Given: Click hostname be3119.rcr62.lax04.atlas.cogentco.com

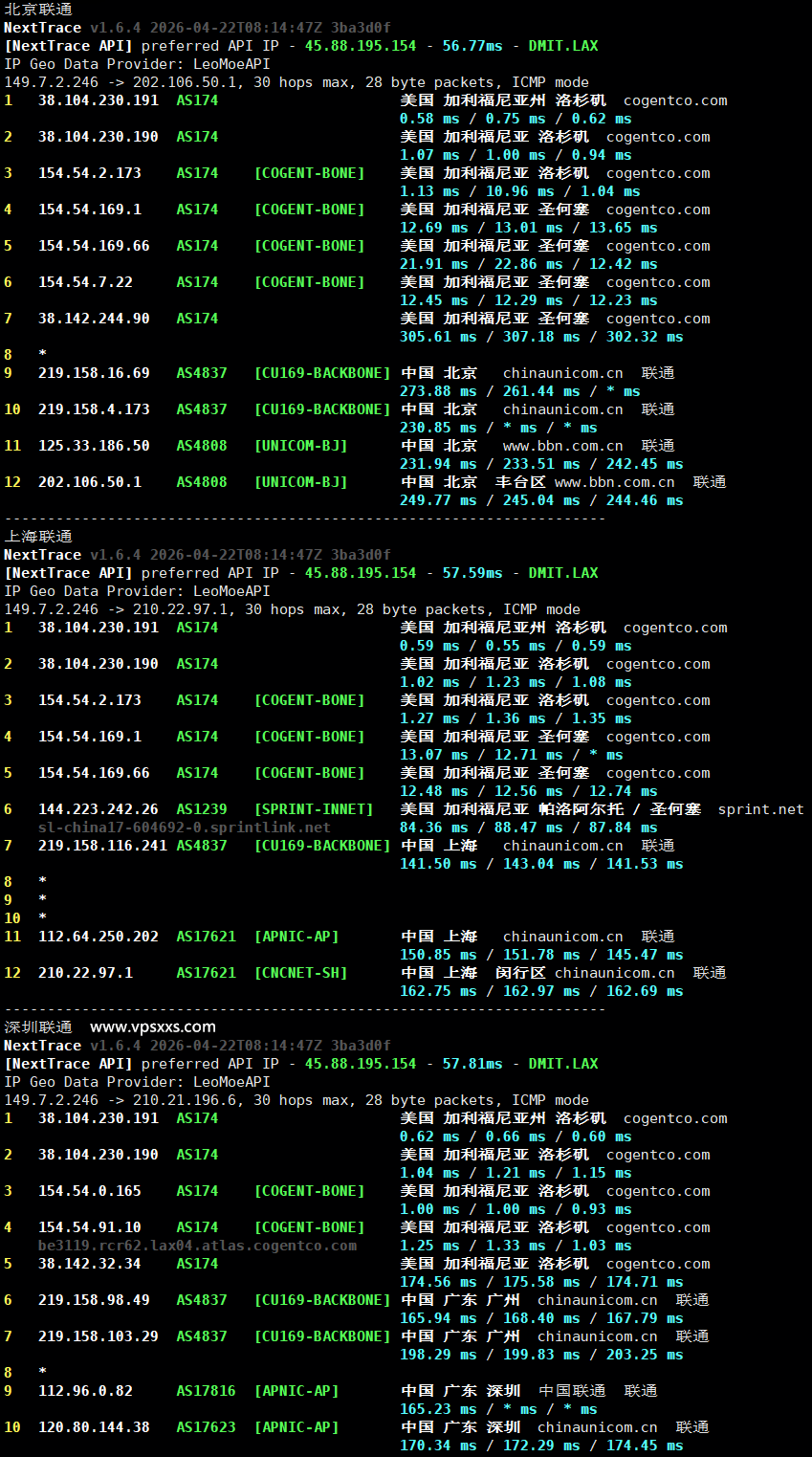Looking at the screenshot, I should tap(197, 1246).
